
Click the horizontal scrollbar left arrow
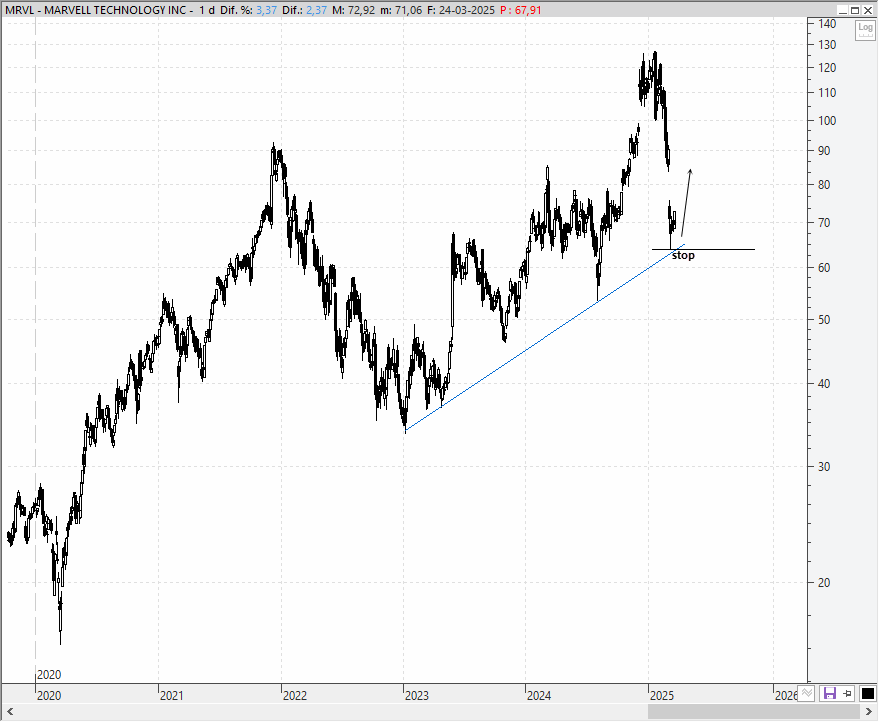pos(10,712)
